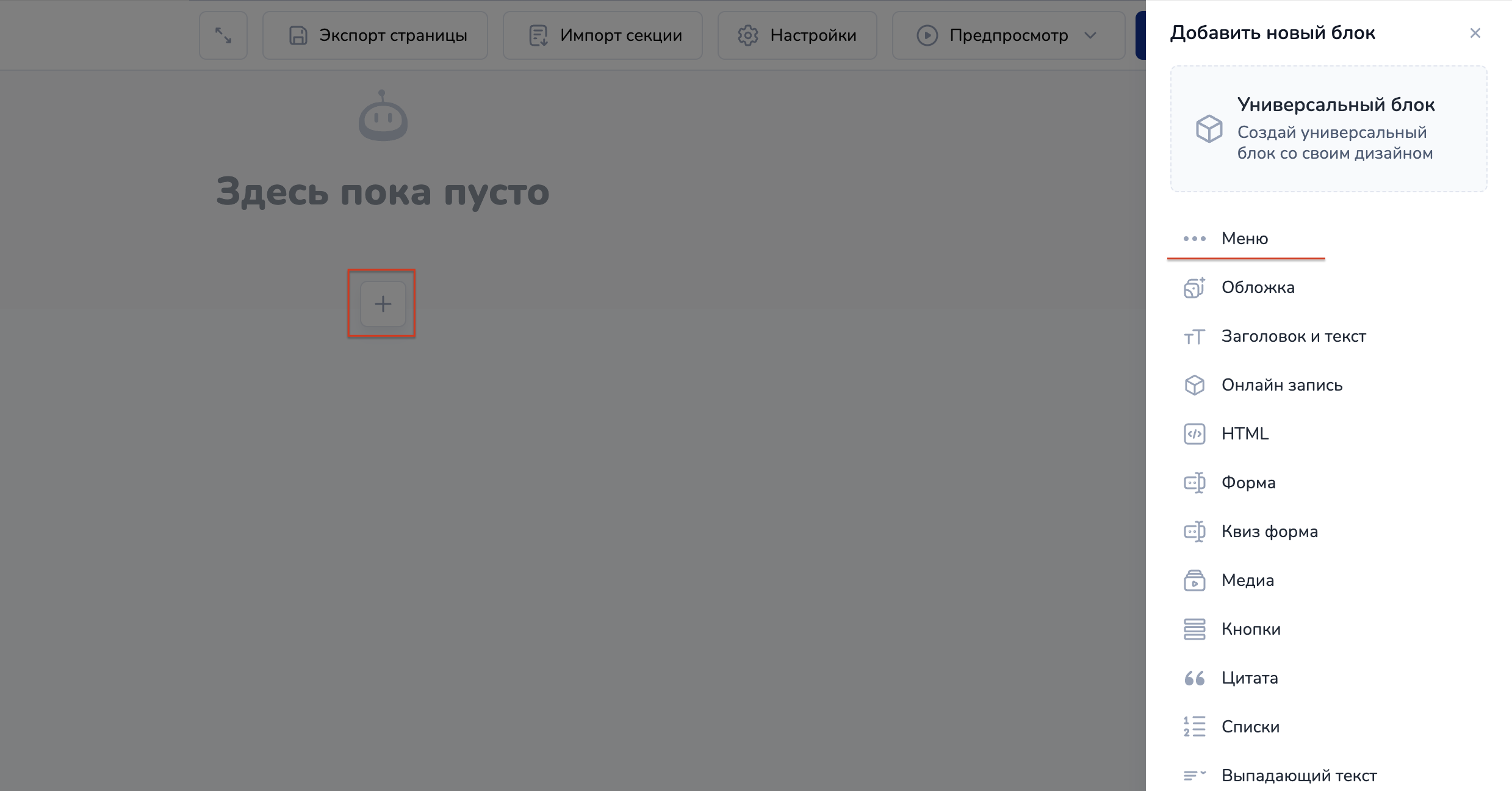Select the Обложка block icon
The height and width of the screenshot is (791, 1512).
coord(1194,287)
